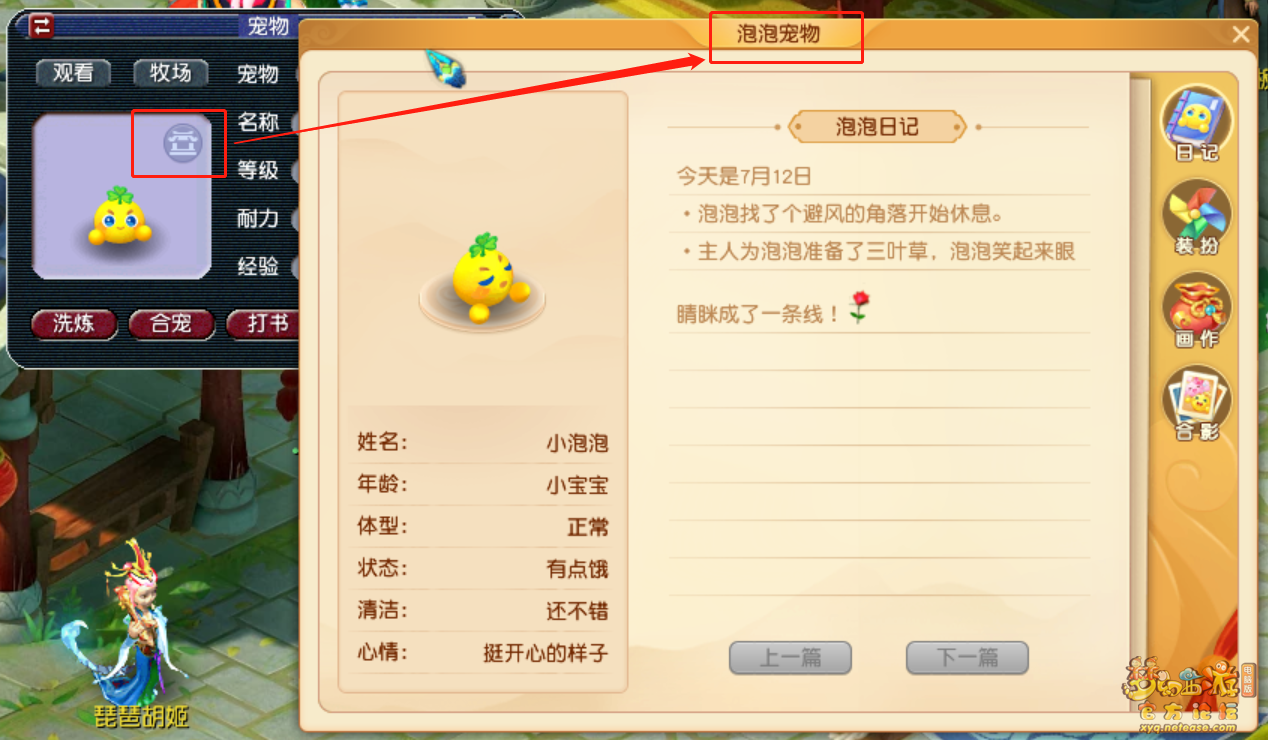Open the 合影 group photo icon

click(1197, 405)
